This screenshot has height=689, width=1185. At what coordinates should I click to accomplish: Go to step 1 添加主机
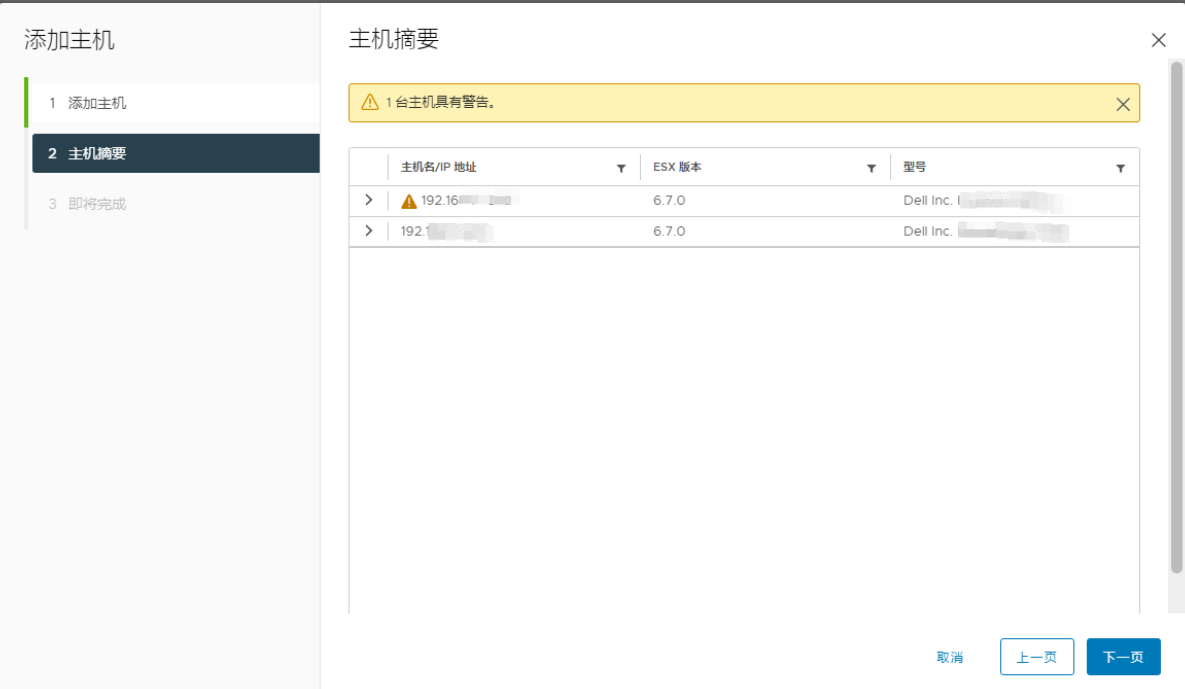174,103
